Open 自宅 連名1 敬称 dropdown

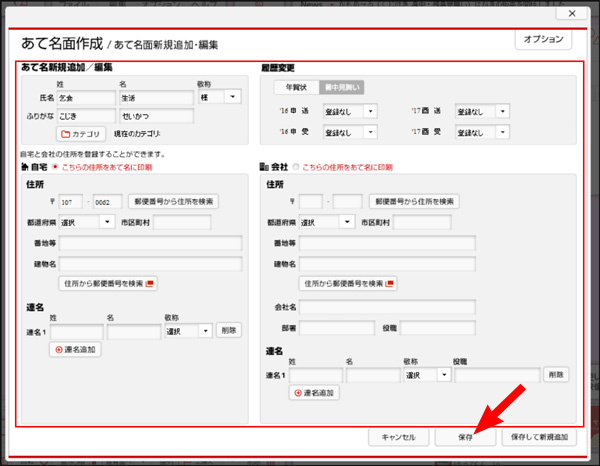[x=188, y=331]
